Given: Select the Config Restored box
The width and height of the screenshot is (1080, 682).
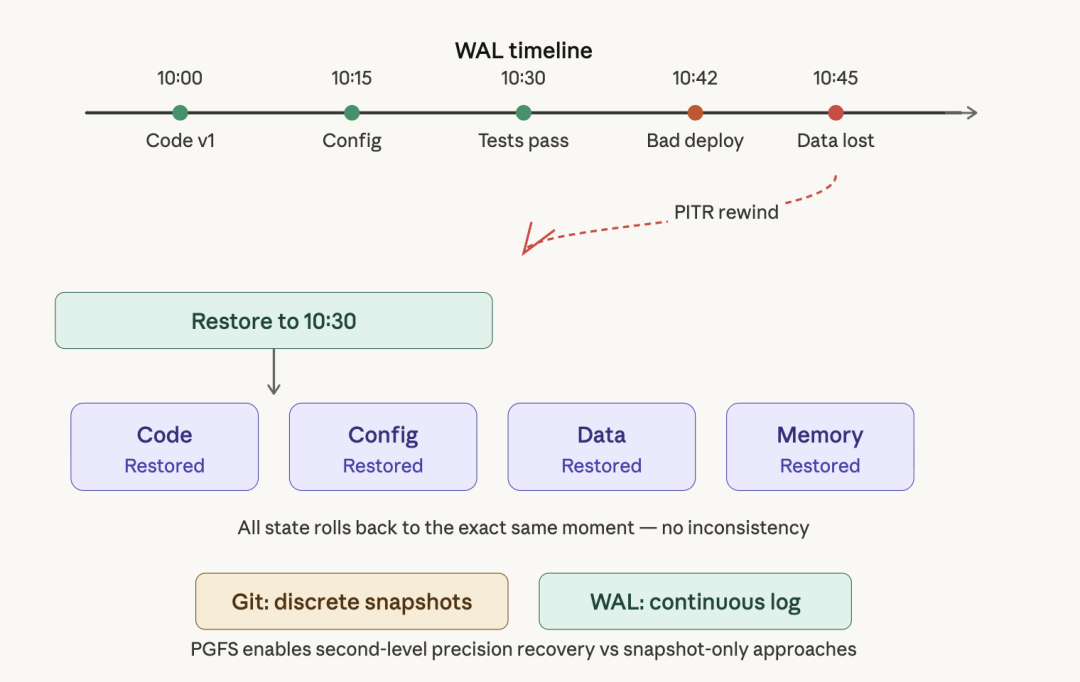Looking at the screenshot, I should tap(383, 447).
